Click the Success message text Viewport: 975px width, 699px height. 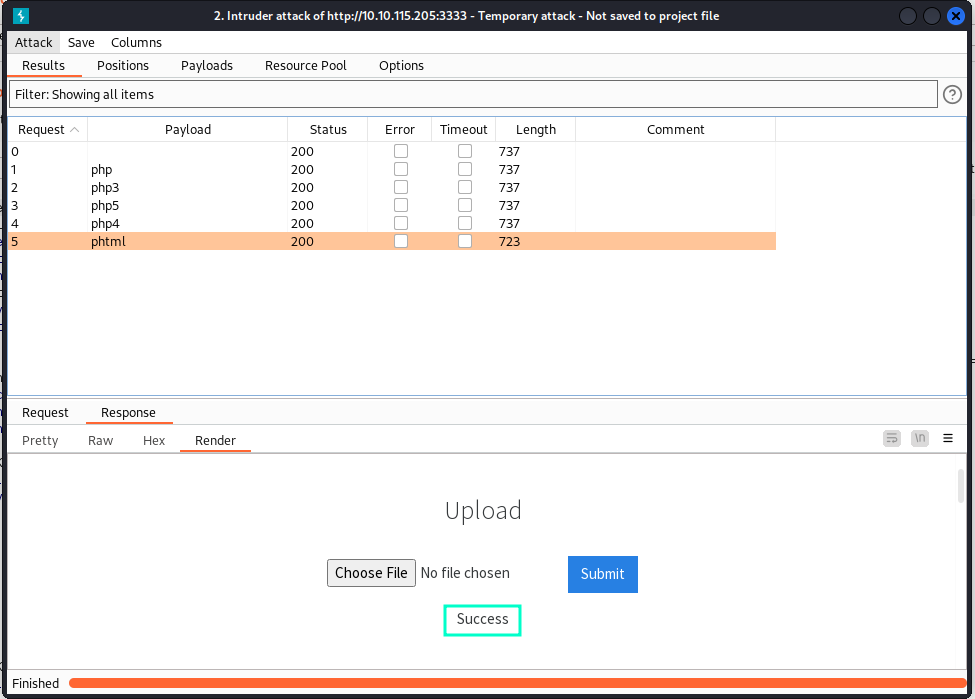point(483,619)
